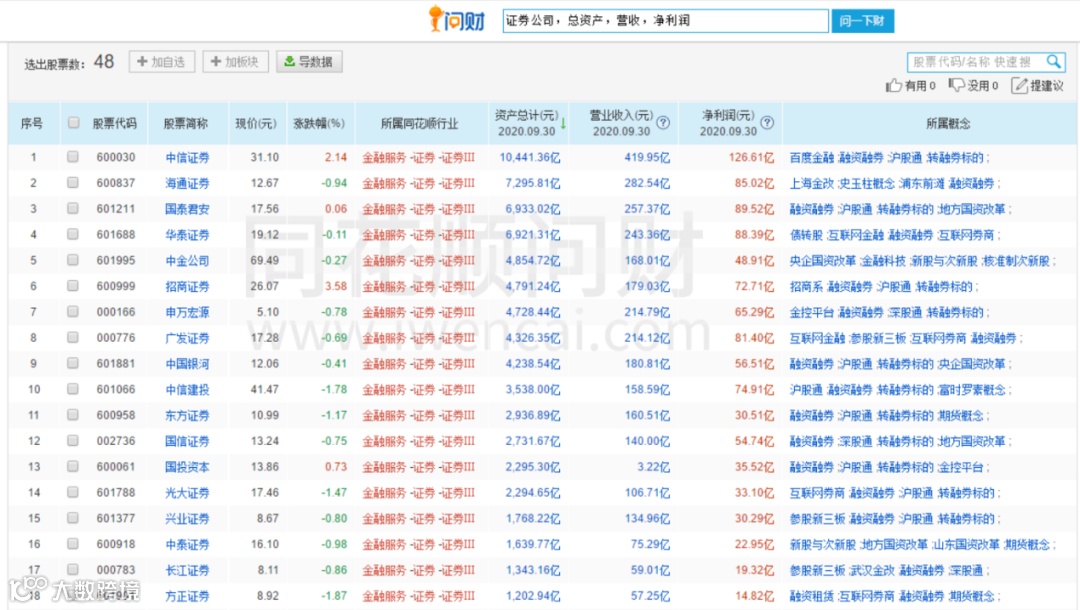This screenshot has height=610, width=1080.
Task: Toggle the select-all checkbox in header
Action: point(73,123)
